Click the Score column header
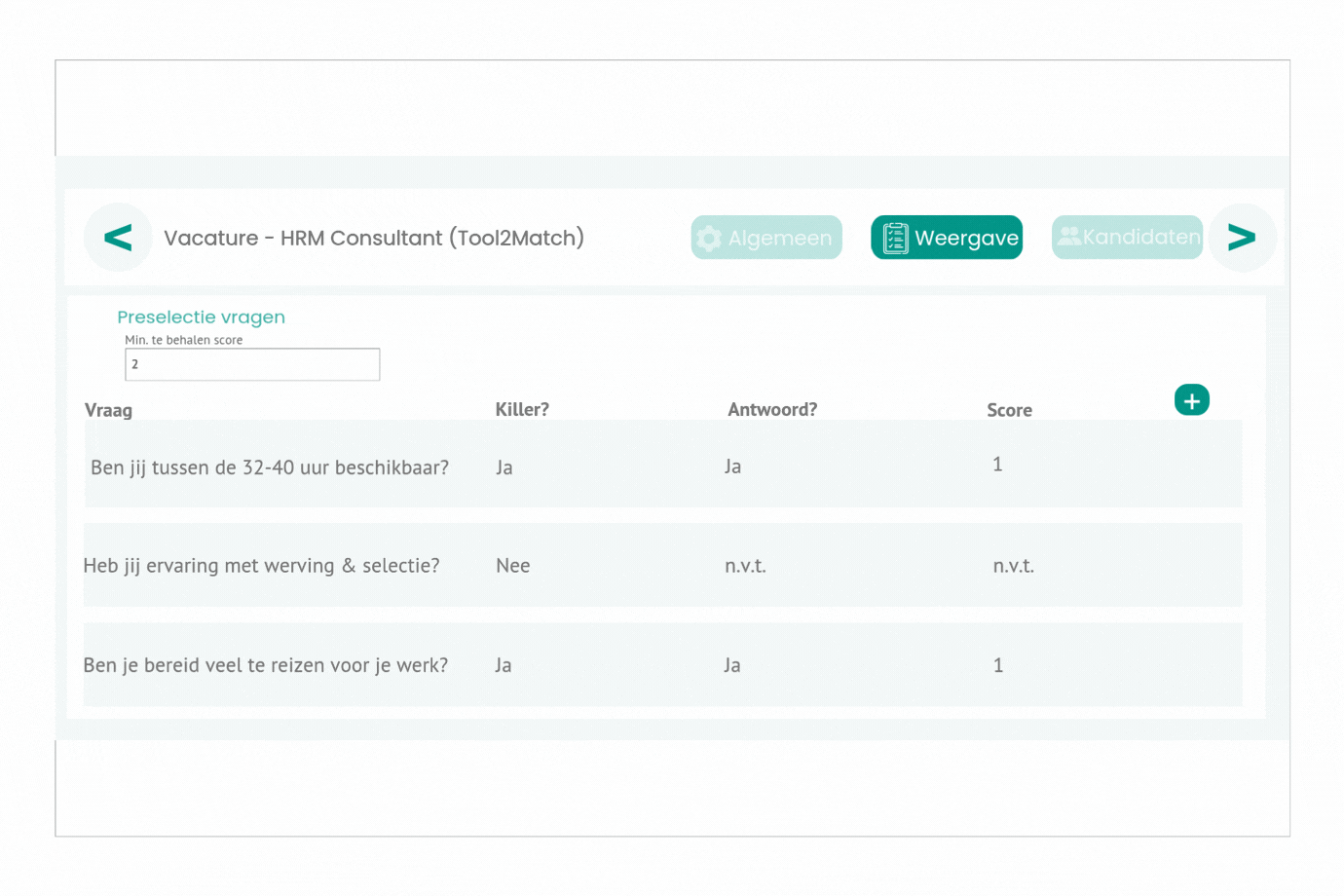Viewport: 1344px width, 896px height. tap(1009, 410)
